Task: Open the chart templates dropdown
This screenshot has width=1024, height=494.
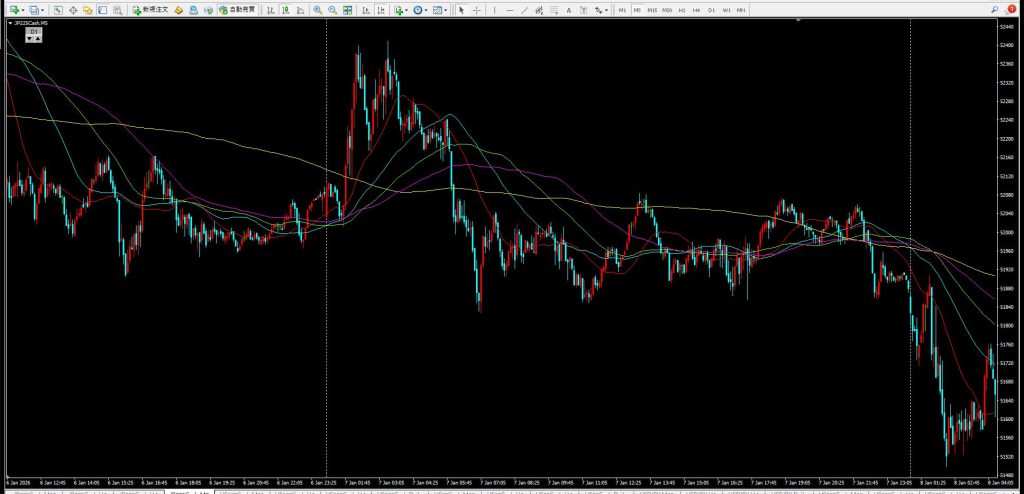Action: 441,9
